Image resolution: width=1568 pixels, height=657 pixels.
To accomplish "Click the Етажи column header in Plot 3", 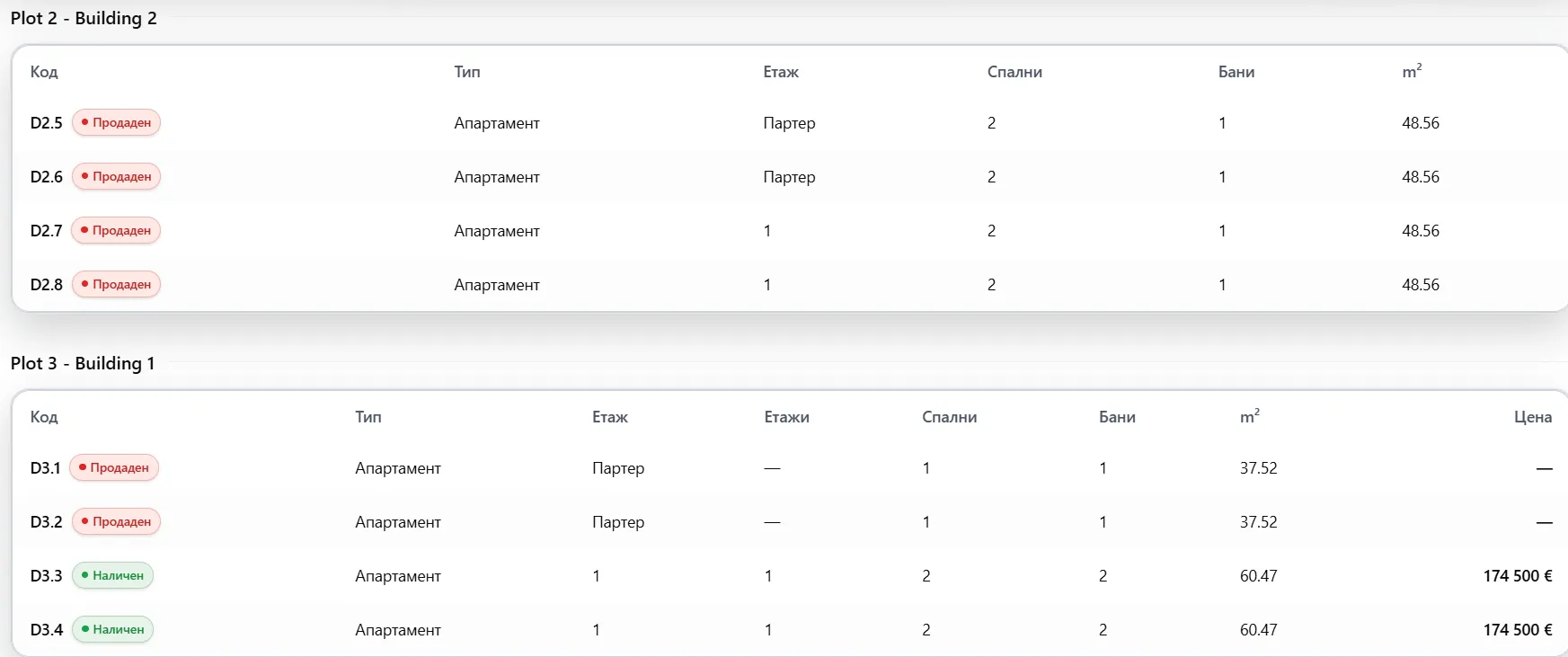I will pyautogui.click(x=787, y=417).
